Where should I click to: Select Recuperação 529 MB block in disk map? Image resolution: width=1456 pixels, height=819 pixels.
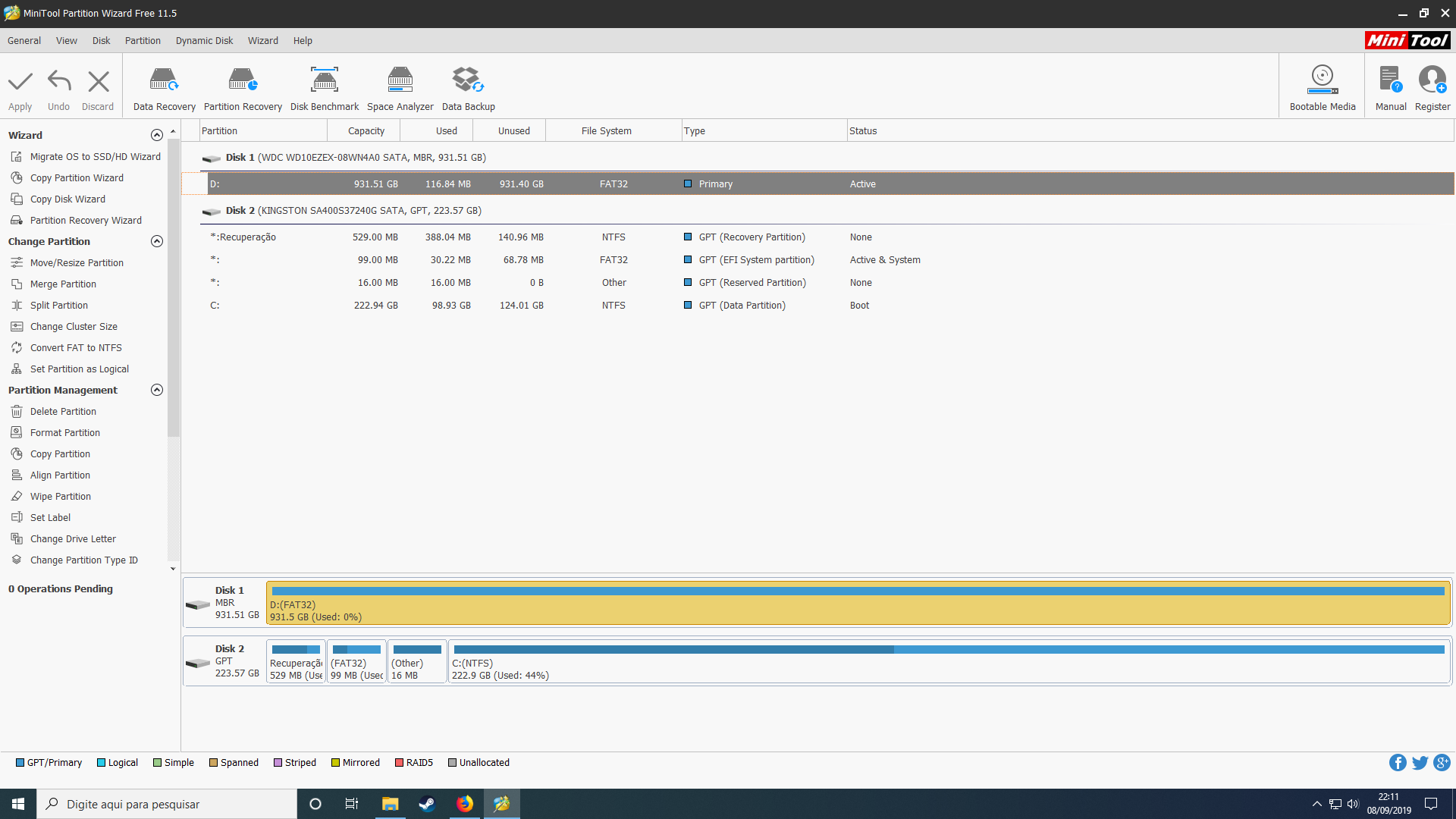click(x=296, y=662)
